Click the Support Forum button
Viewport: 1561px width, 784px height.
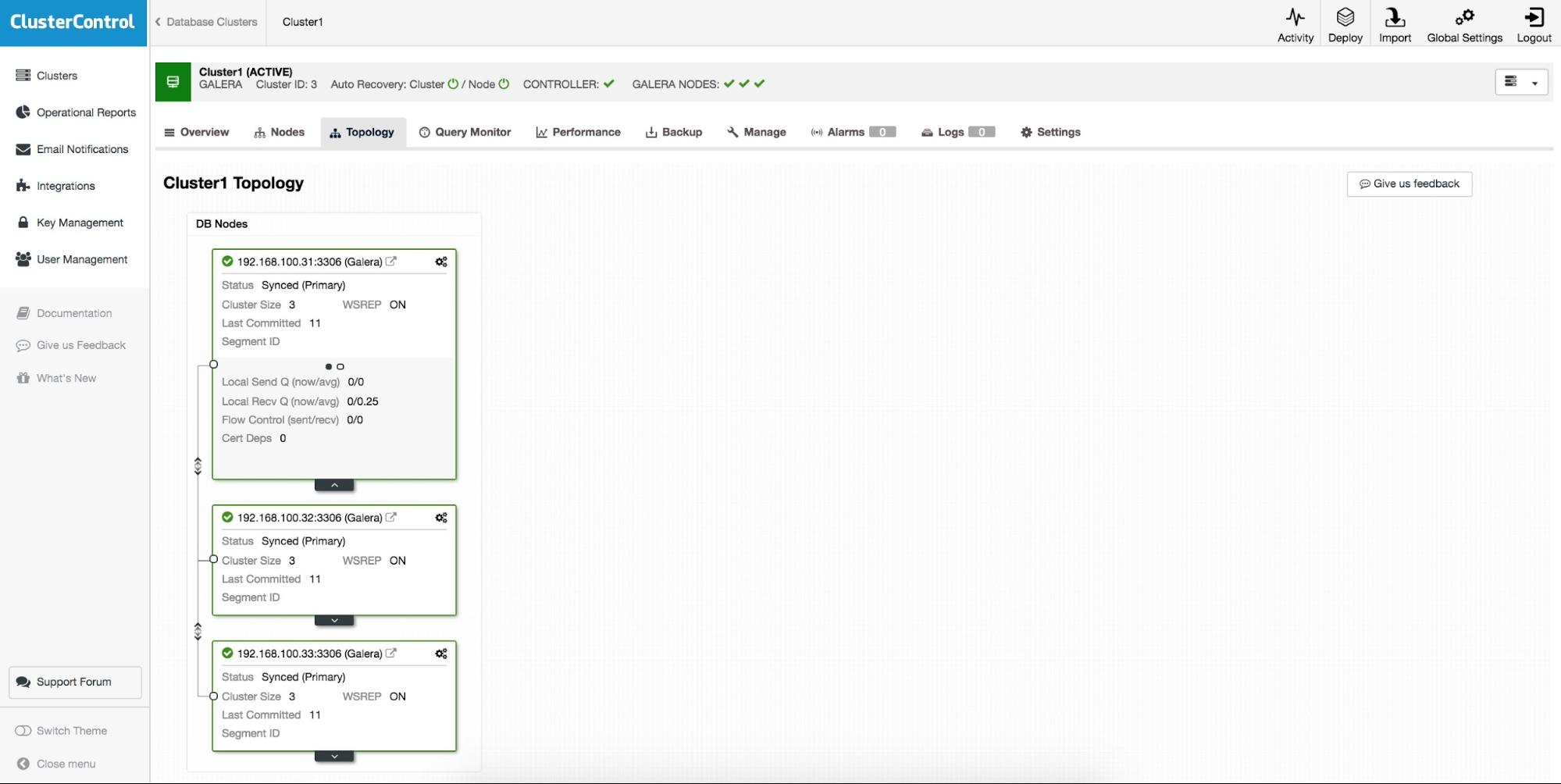click(x=75, y=682)
